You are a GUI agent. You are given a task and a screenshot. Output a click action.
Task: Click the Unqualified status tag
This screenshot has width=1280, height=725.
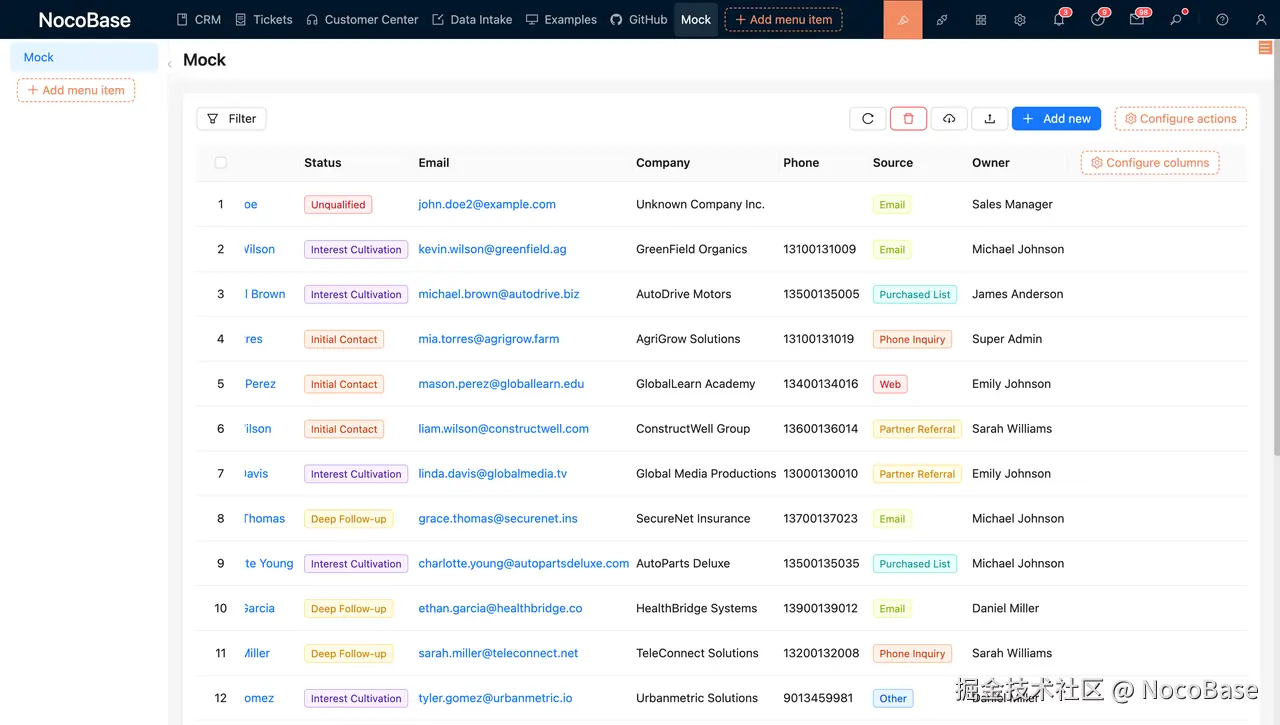click(338, 204)
